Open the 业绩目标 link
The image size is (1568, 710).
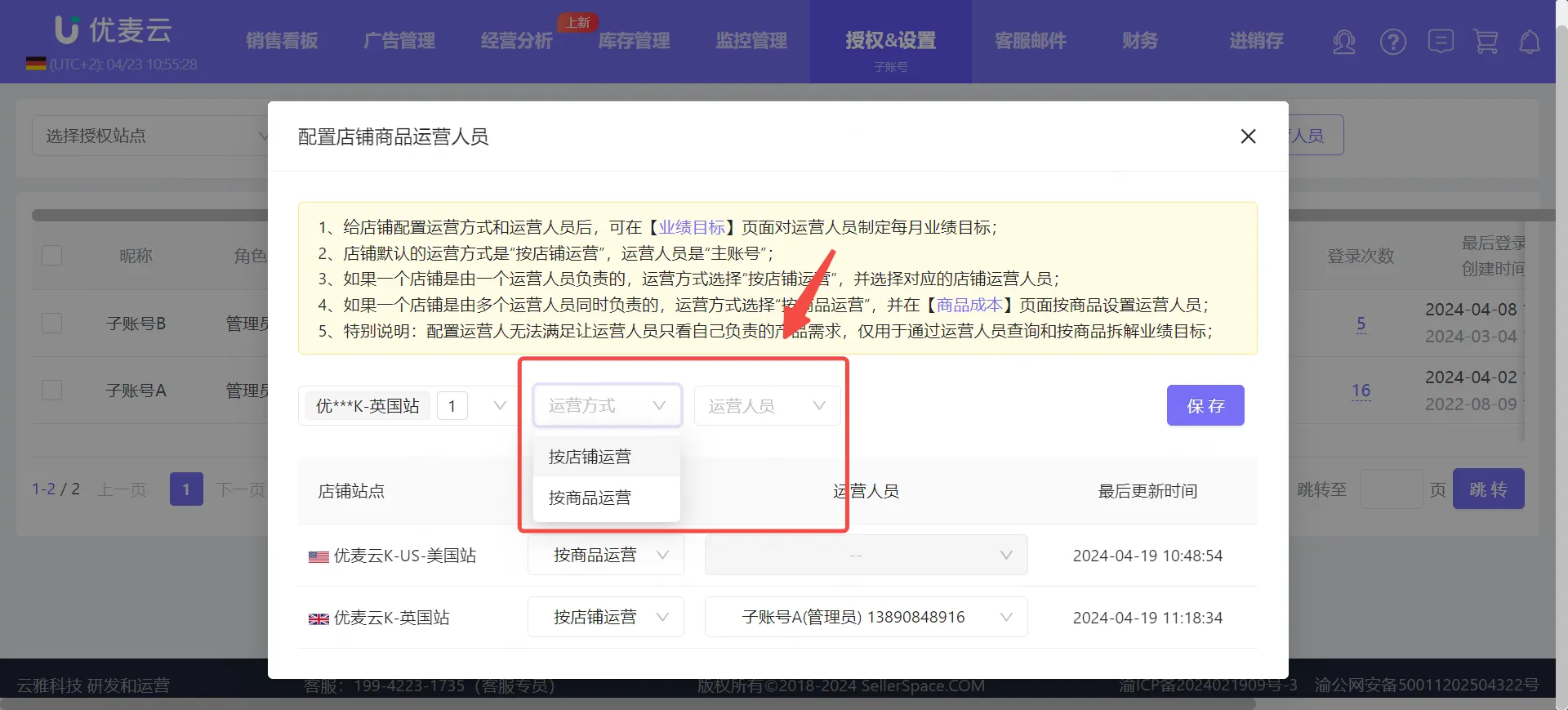tap(692, 227)
